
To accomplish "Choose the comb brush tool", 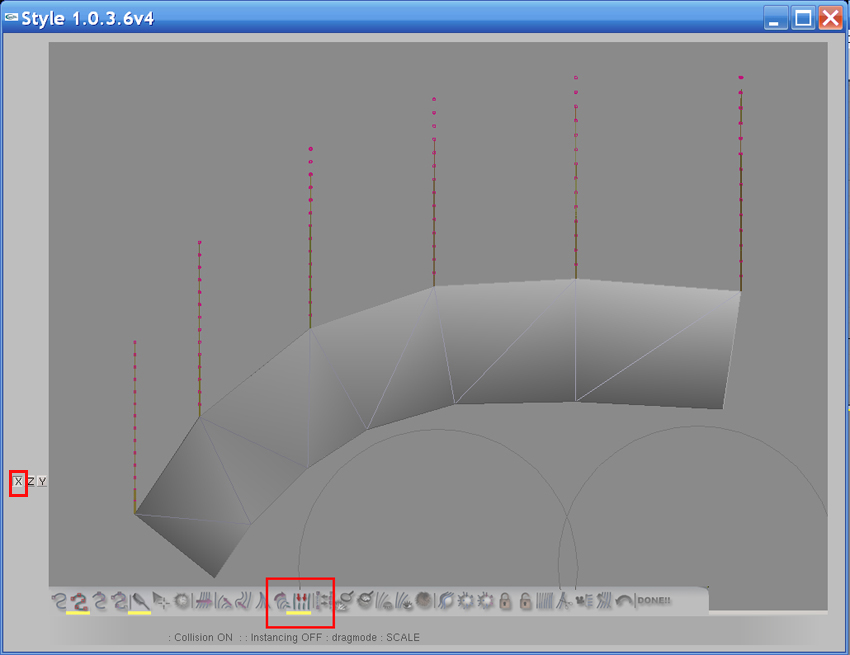I will [140, 601].
